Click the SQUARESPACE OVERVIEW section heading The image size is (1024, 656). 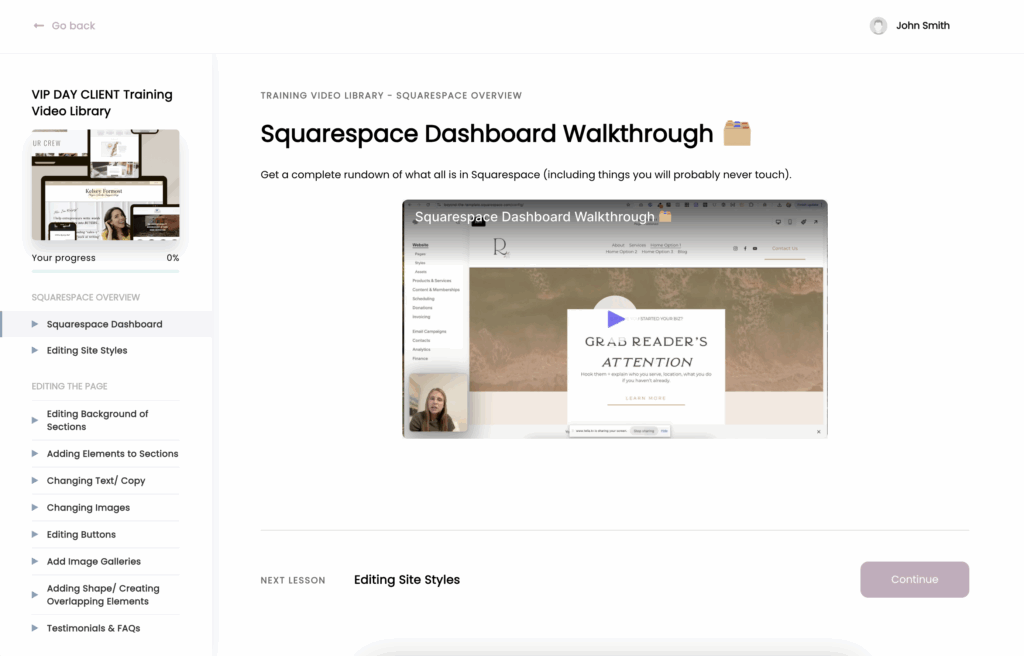pyautogui.click(x=86, y=297)
